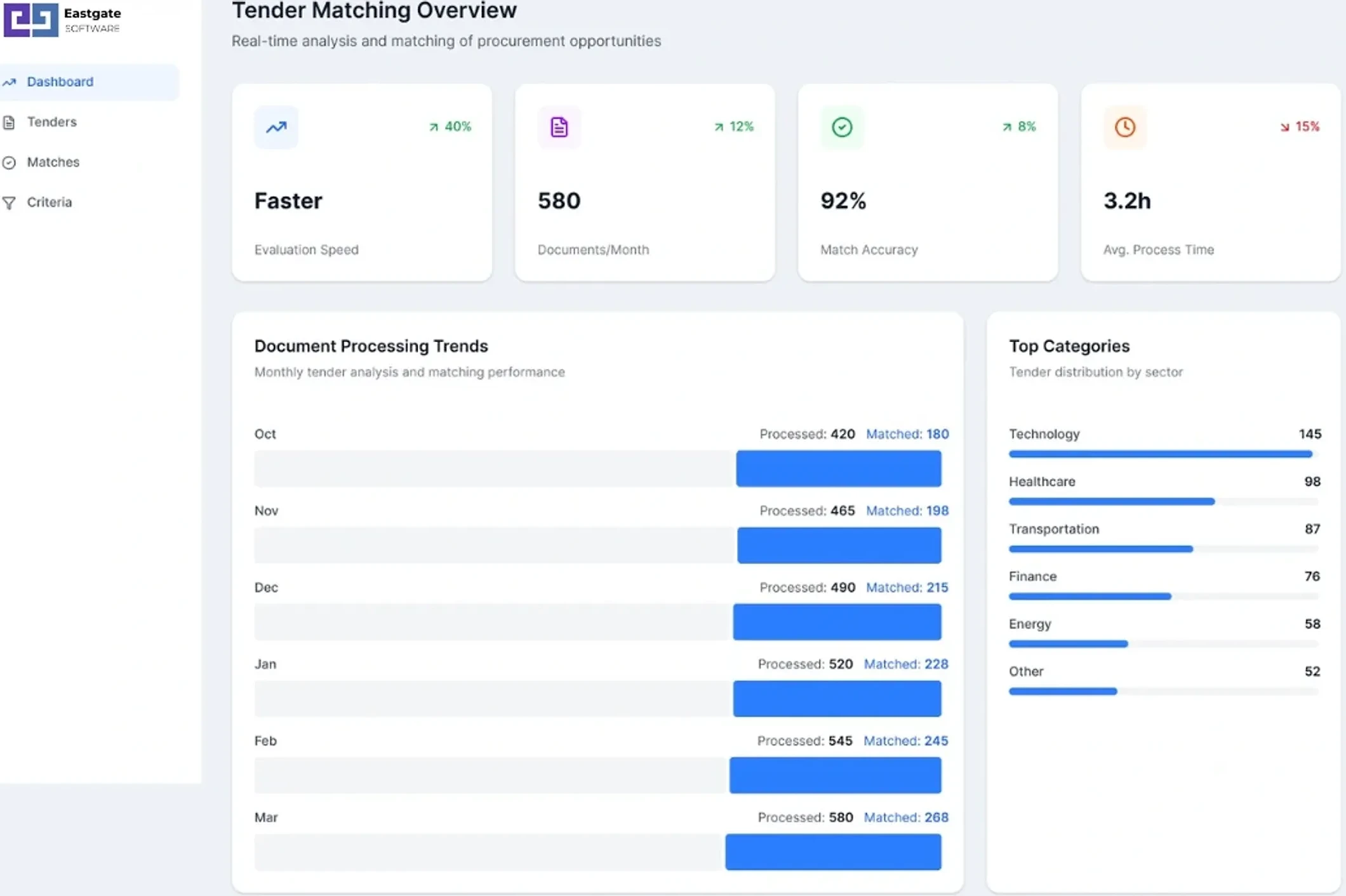This screenshot has height=896, width=1346.
Task: Click the Criteria funnel icon in sidebar
Action: [9, 202]
